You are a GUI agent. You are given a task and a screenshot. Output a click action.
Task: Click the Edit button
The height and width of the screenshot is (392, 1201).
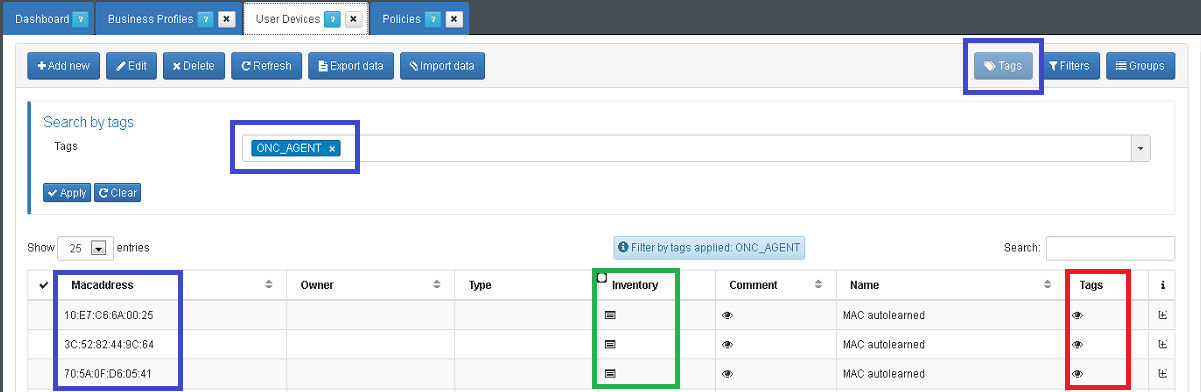tap(131, 66)
